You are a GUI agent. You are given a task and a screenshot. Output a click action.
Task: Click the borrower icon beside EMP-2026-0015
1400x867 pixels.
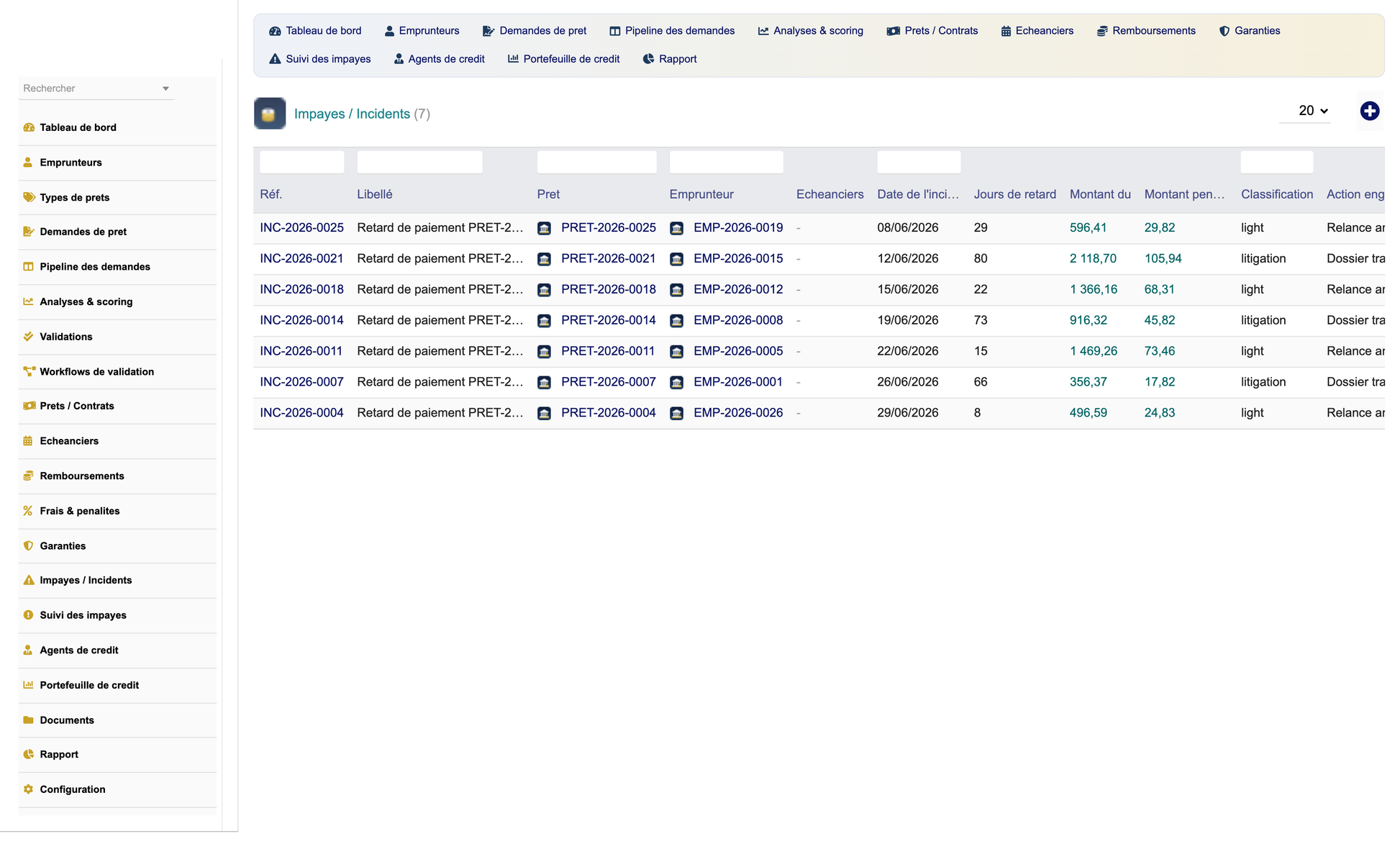[x=677, y=259]
